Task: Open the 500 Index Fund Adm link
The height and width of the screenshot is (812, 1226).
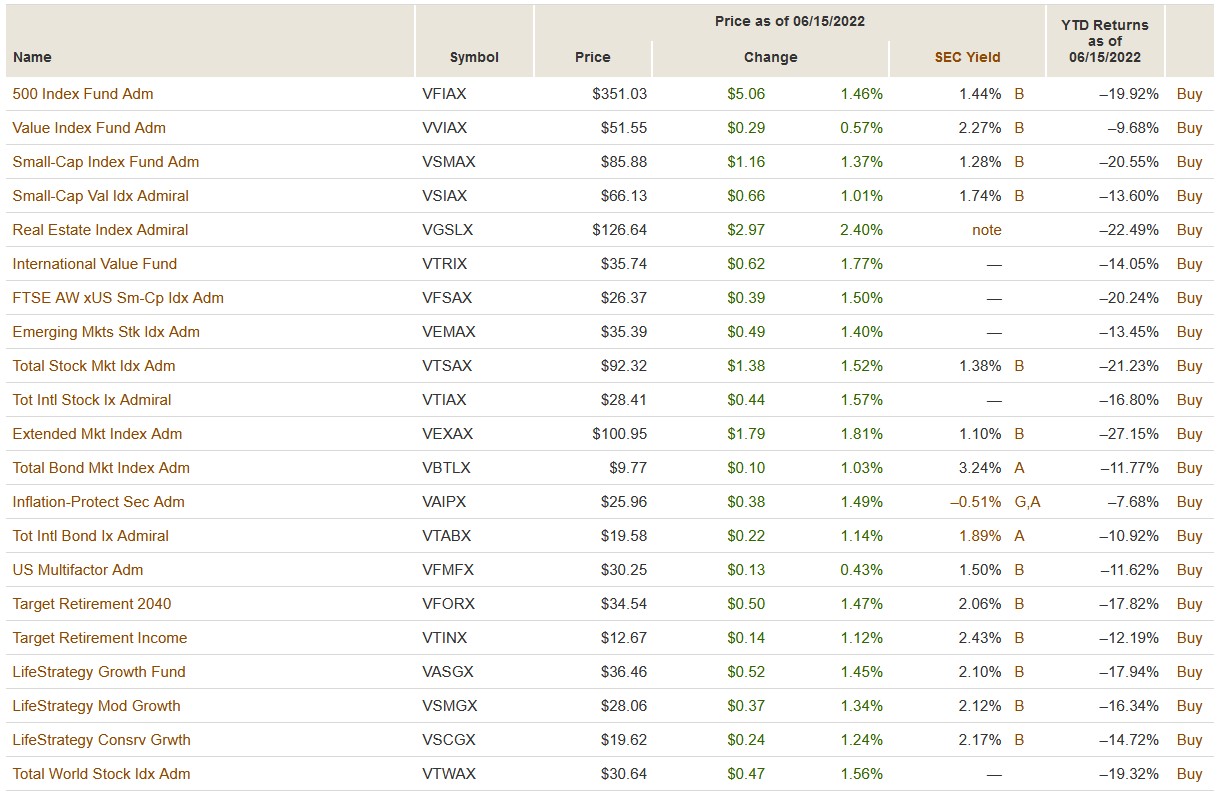Action: tap(83, 94)
